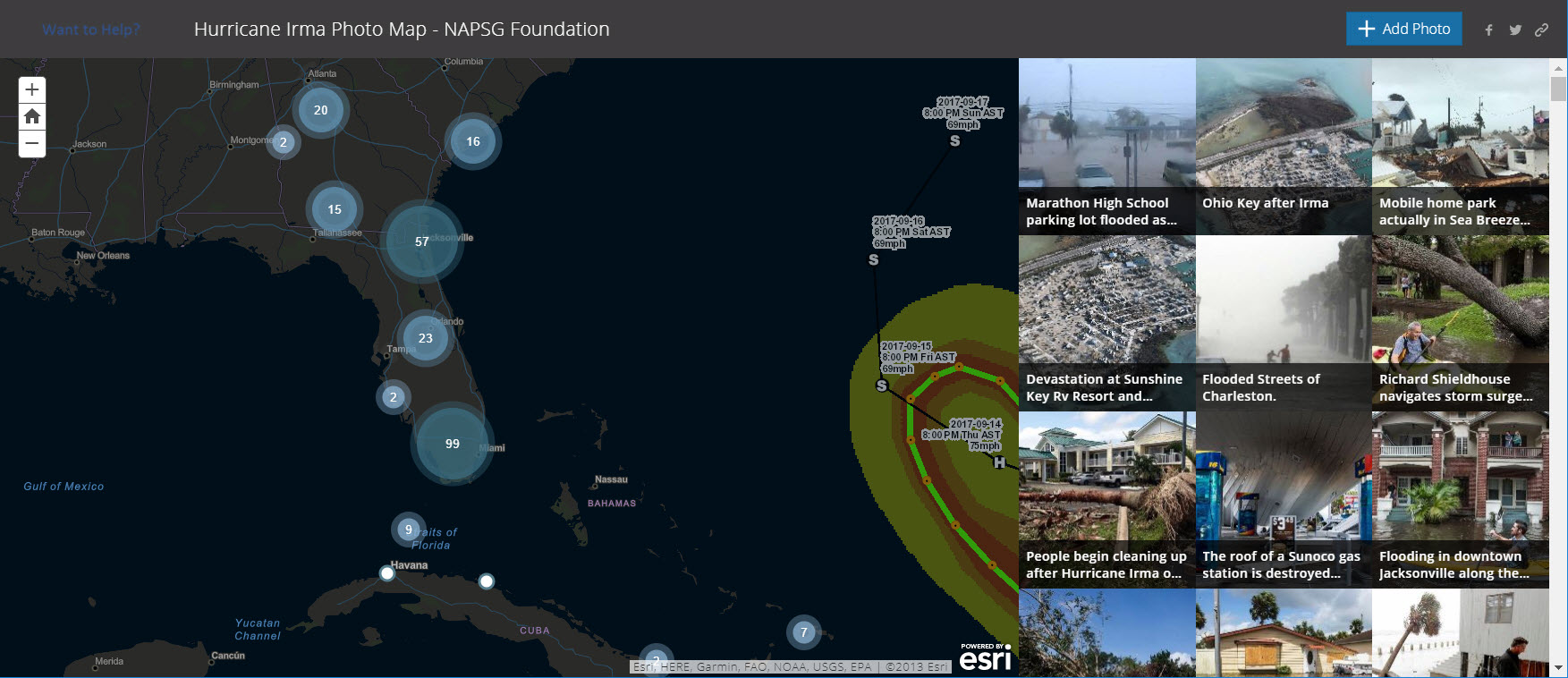Open the Devastation at Sunshine Key Rv Resort photo
The width and height of the screenshot is (1568, 678).
(1107, 323)
